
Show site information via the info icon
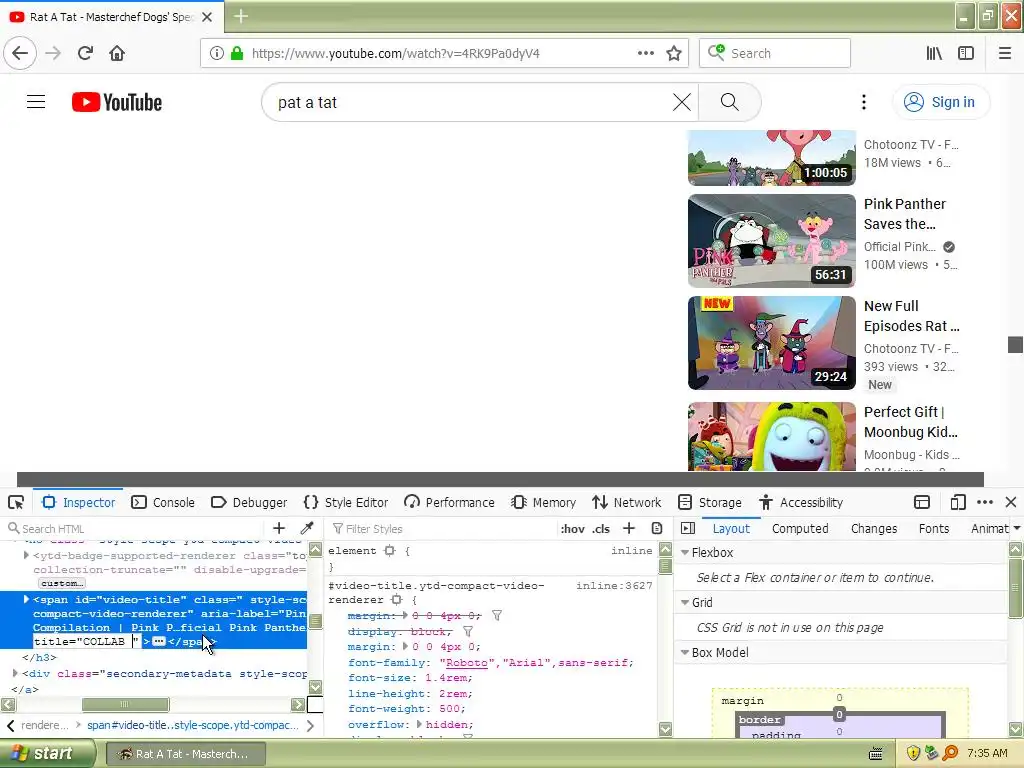(x=217, y=53)
